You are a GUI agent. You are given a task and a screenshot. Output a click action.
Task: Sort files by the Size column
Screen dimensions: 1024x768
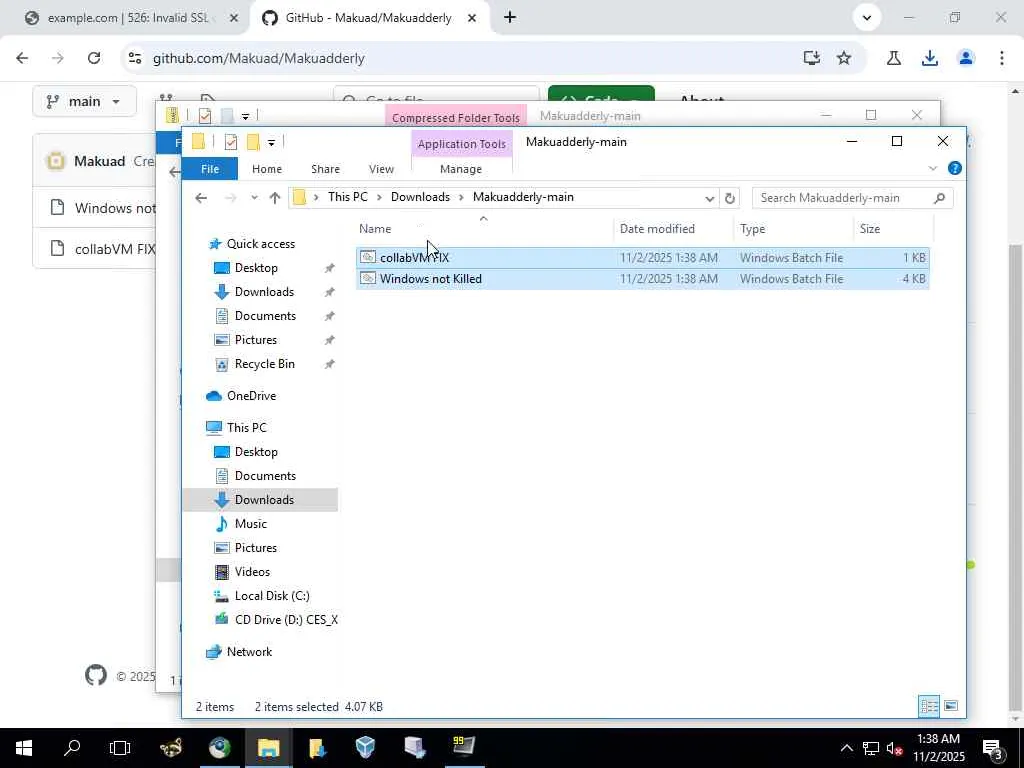[x=893, y=229]
